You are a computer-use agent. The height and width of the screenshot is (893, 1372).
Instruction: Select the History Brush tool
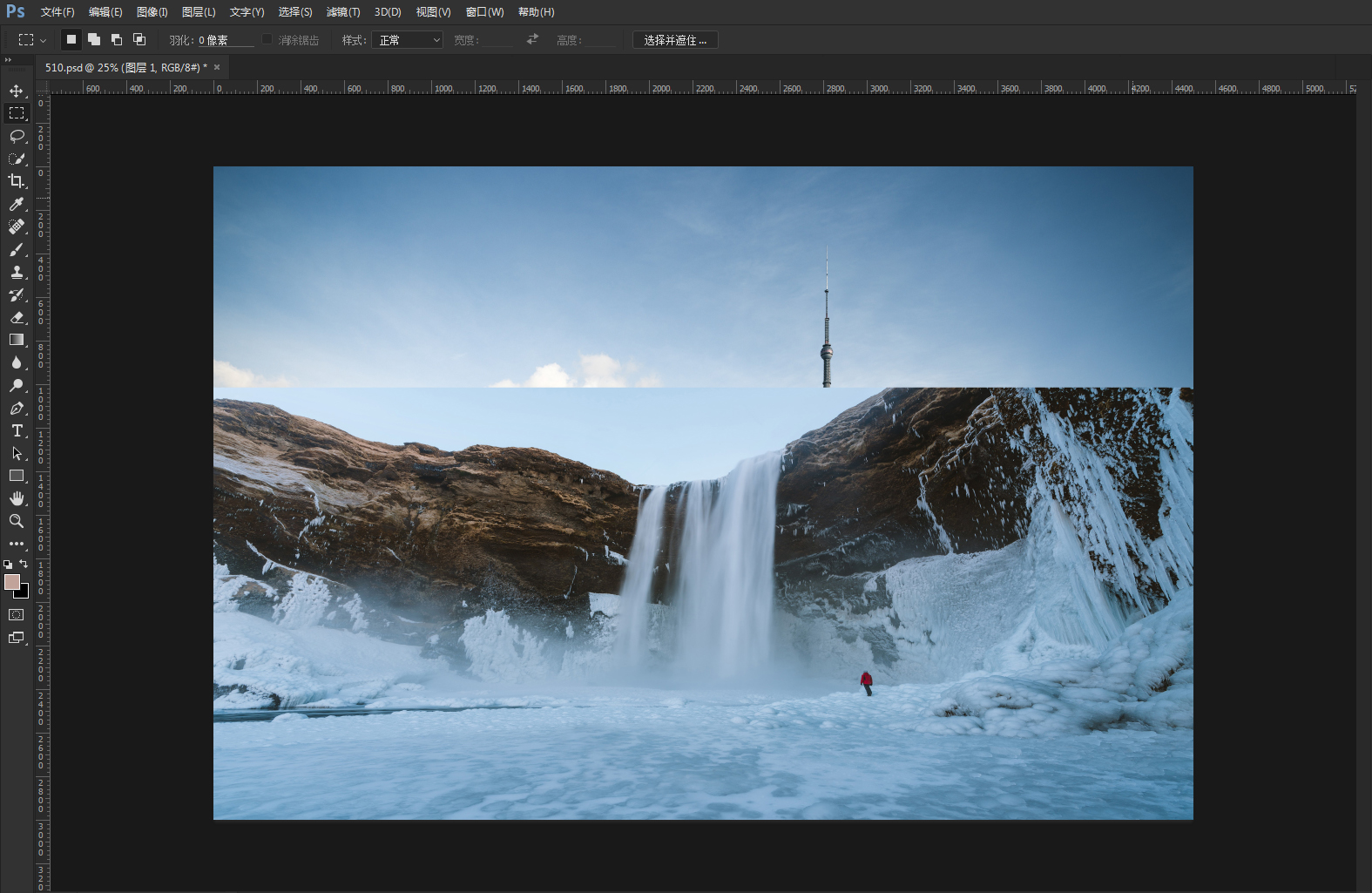point(17,294)
